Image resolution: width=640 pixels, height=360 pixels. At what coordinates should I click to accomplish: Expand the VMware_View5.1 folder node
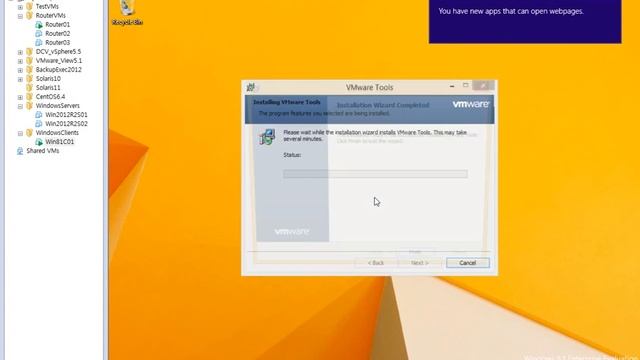tap(20, 61)
